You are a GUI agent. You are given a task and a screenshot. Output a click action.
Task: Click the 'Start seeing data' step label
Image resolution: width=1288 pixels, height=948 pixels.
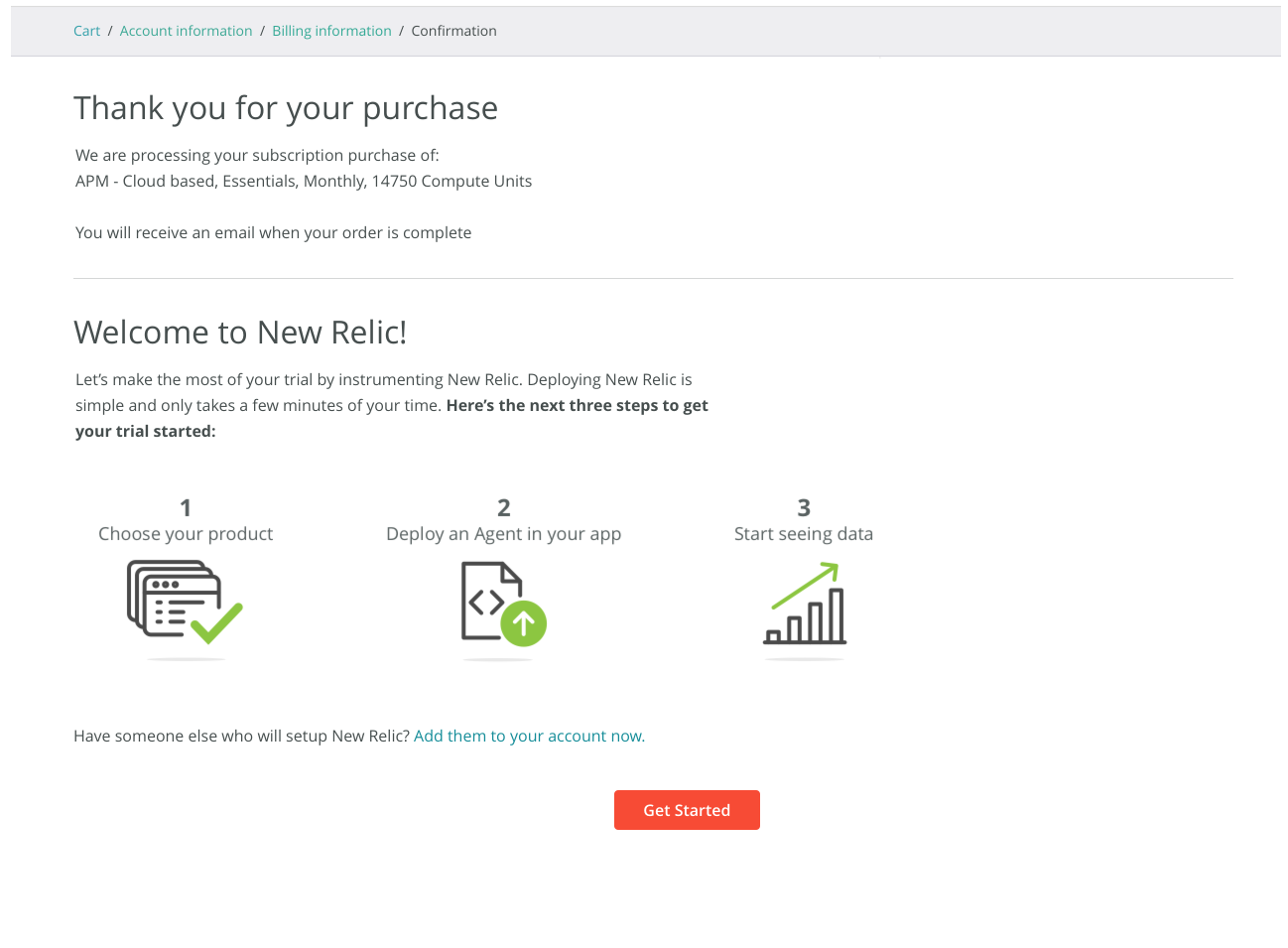(x=804, y=534)
